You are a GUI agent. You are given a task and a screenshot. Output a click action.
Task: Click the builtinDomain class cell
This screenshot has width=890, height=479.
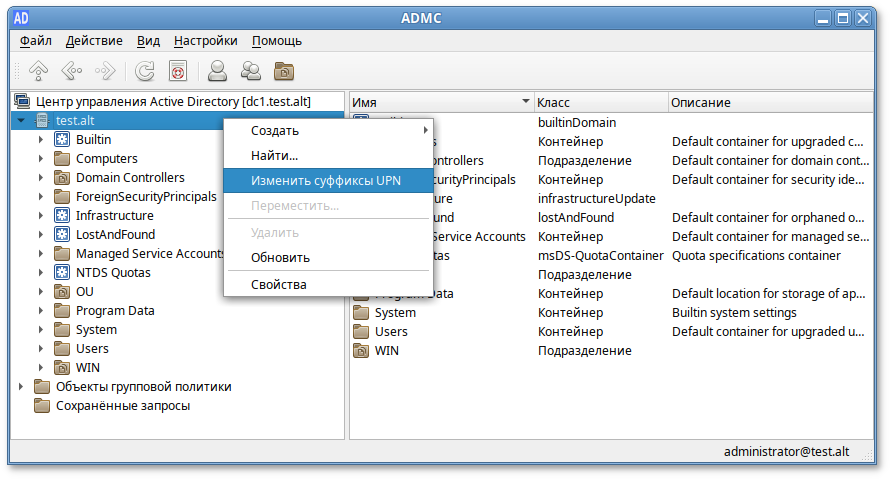(577, 123)
